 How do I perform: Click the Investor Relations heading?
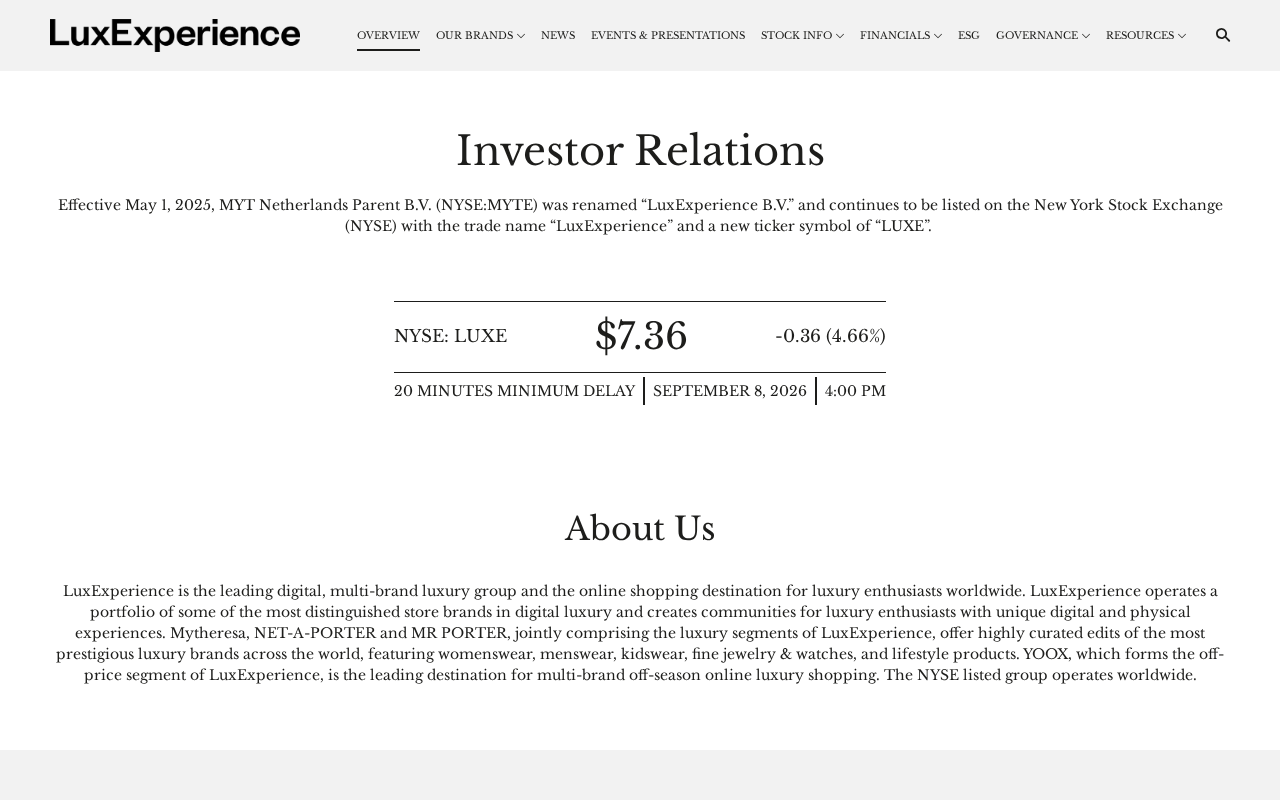(x=640, y=151)
